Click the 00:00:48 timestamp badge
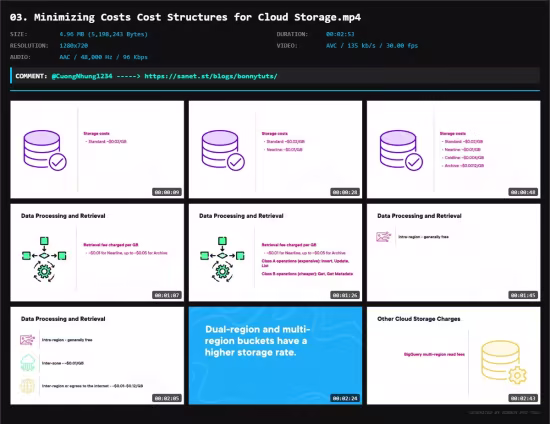The image size is (550, 424). click(x=523, y=192)
